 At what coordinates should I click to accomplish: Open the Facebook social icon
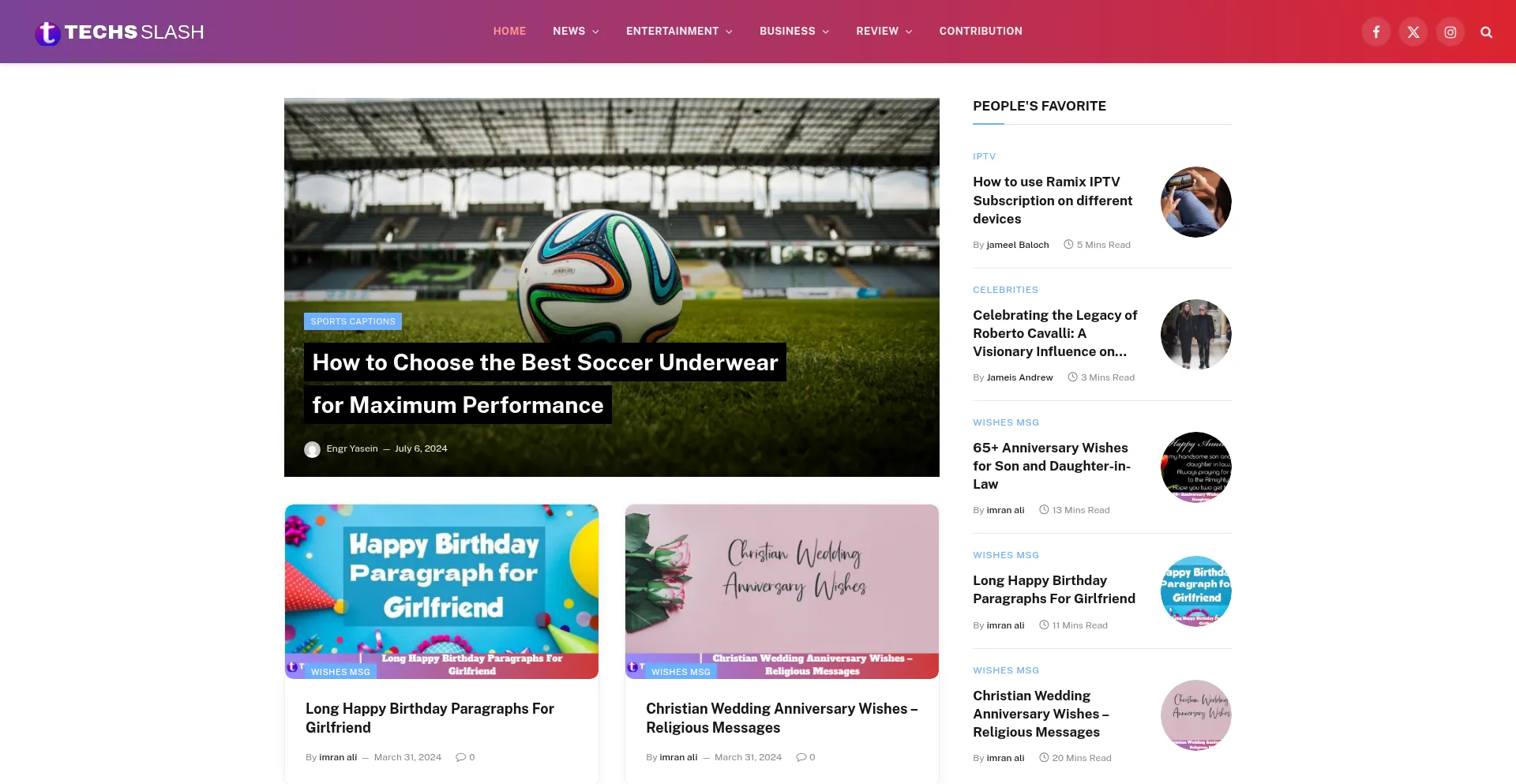(x=1376, y=32)
